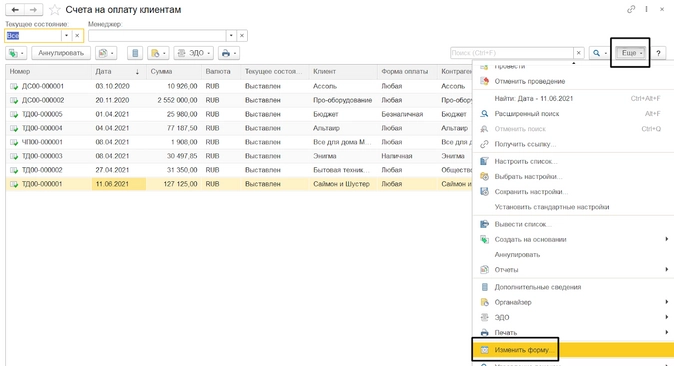Screen dimensions: 674x366
Task: Sort by the Номер column header
Action: coord(49,72)
